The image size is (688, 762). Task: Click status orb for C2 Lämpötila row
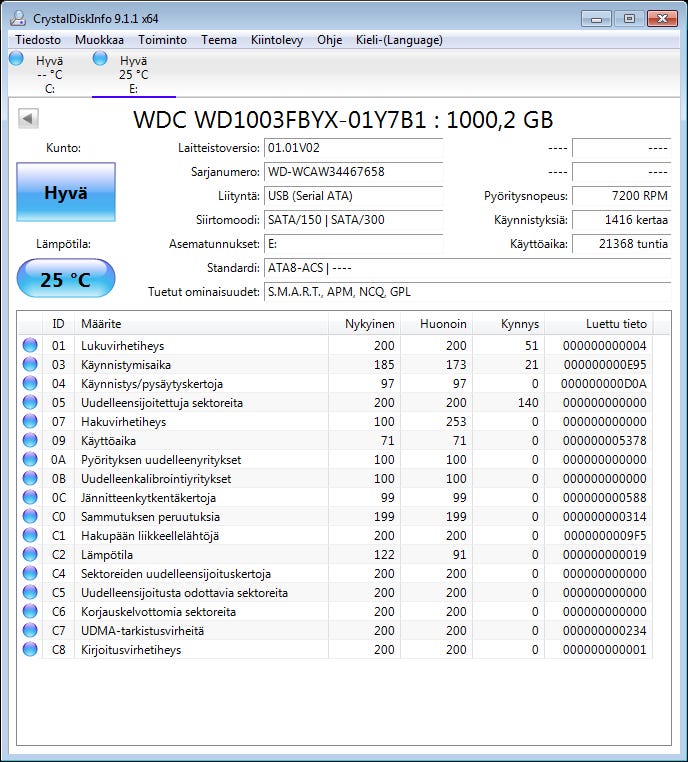tap(30, 554)
